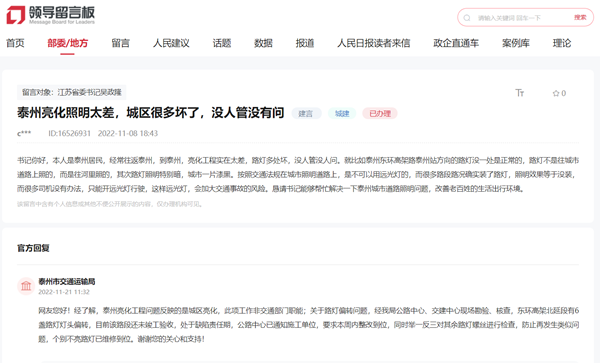Click the 留言对象 江苏省委书记 label
This screenshot has width=600, height=363.
(72, 92)
